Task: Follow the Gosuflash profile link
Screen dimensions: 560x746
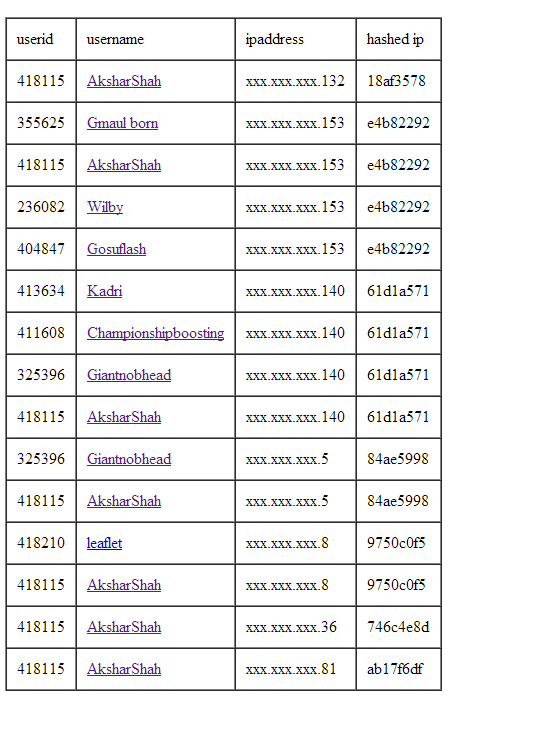Action: 116,249
